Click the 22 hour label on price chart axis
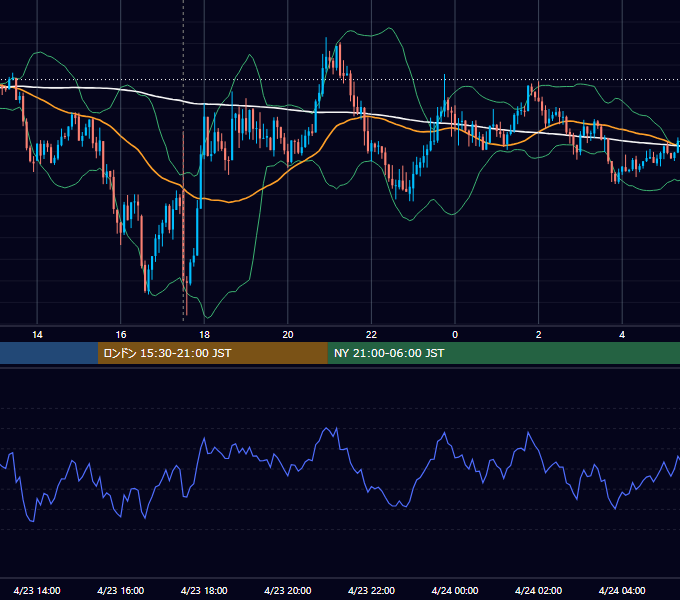This screenshot has height=600, width=680. [371, 335]
